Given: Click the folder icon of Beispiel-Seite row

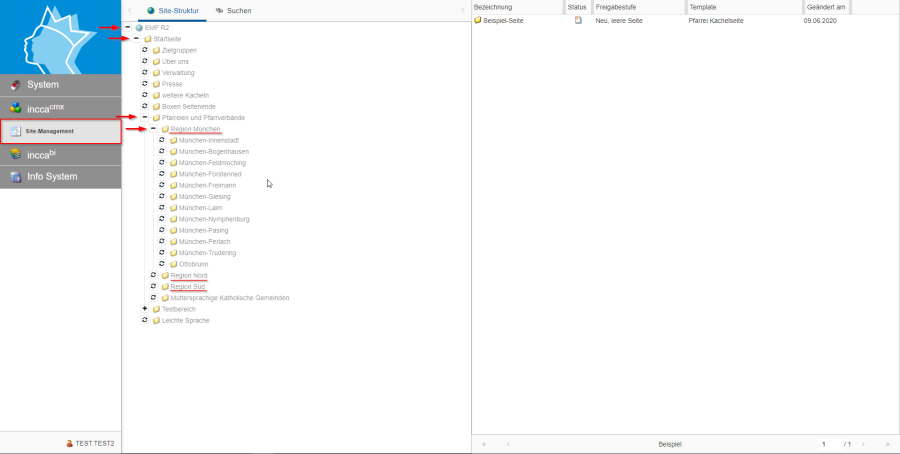Looking at the screenshot, I should pyautogui.click(x=478, y=20).
